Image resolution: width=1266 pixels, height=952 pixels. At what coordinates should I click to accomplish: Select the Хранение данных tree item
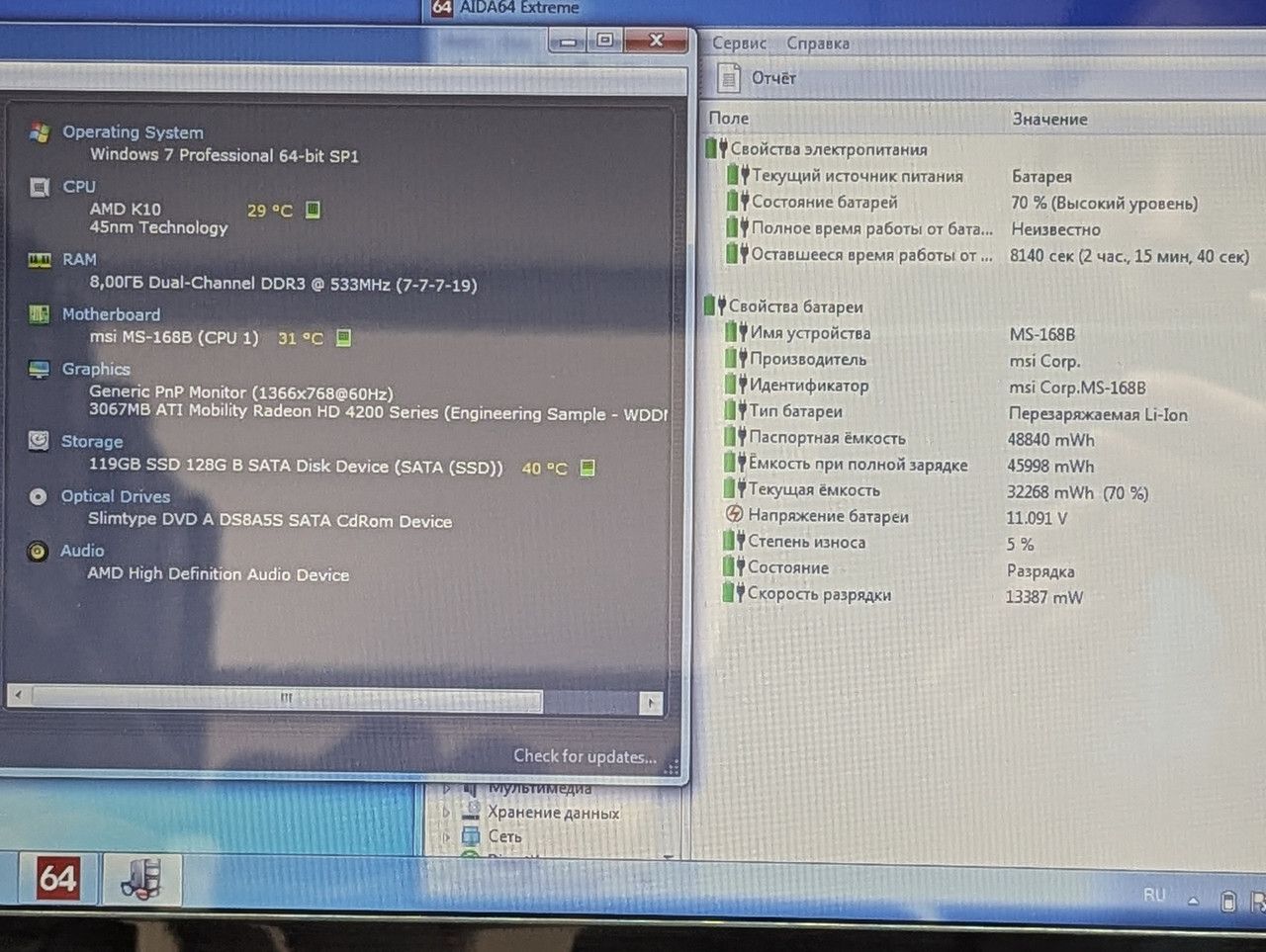click(x=553, y=813)
